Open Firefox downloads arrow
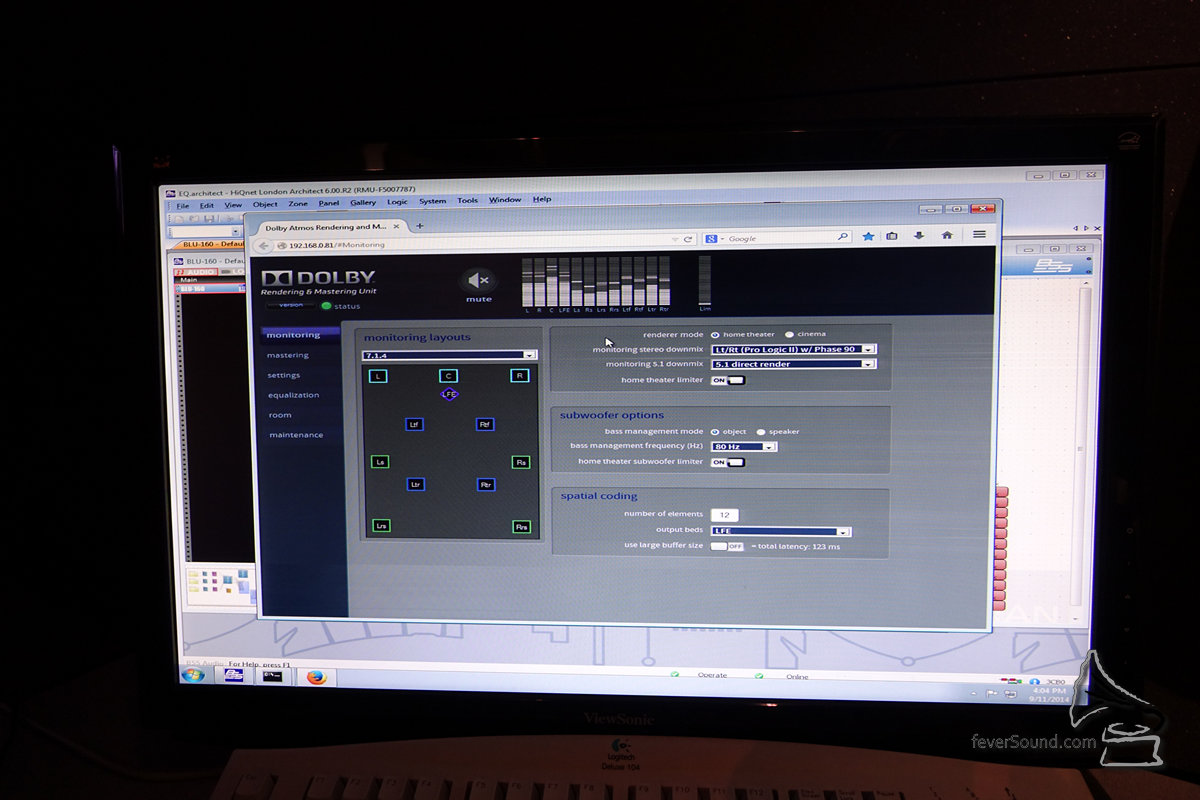This screenshot has width=1200, height=800. (x=918, y=236)
